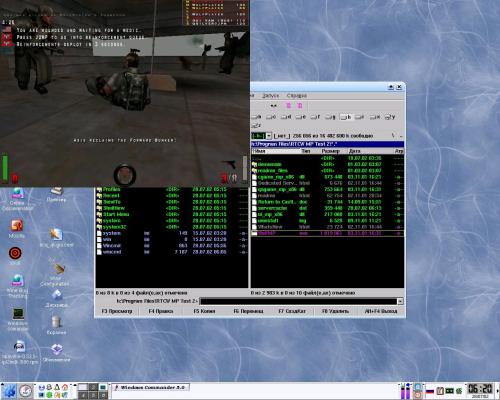Select drive f in the drive bar

pos(315,117)
